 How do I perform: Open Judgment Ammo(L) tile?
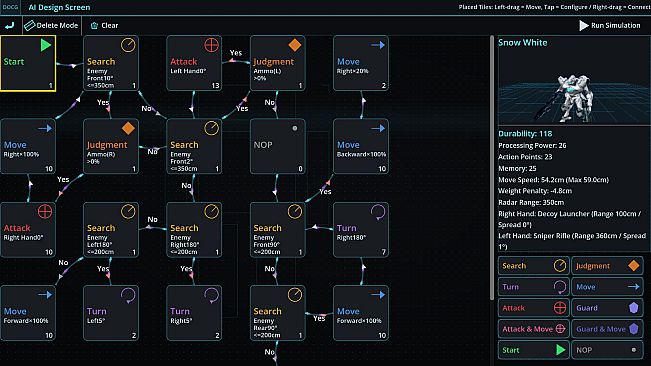[278, 63]
